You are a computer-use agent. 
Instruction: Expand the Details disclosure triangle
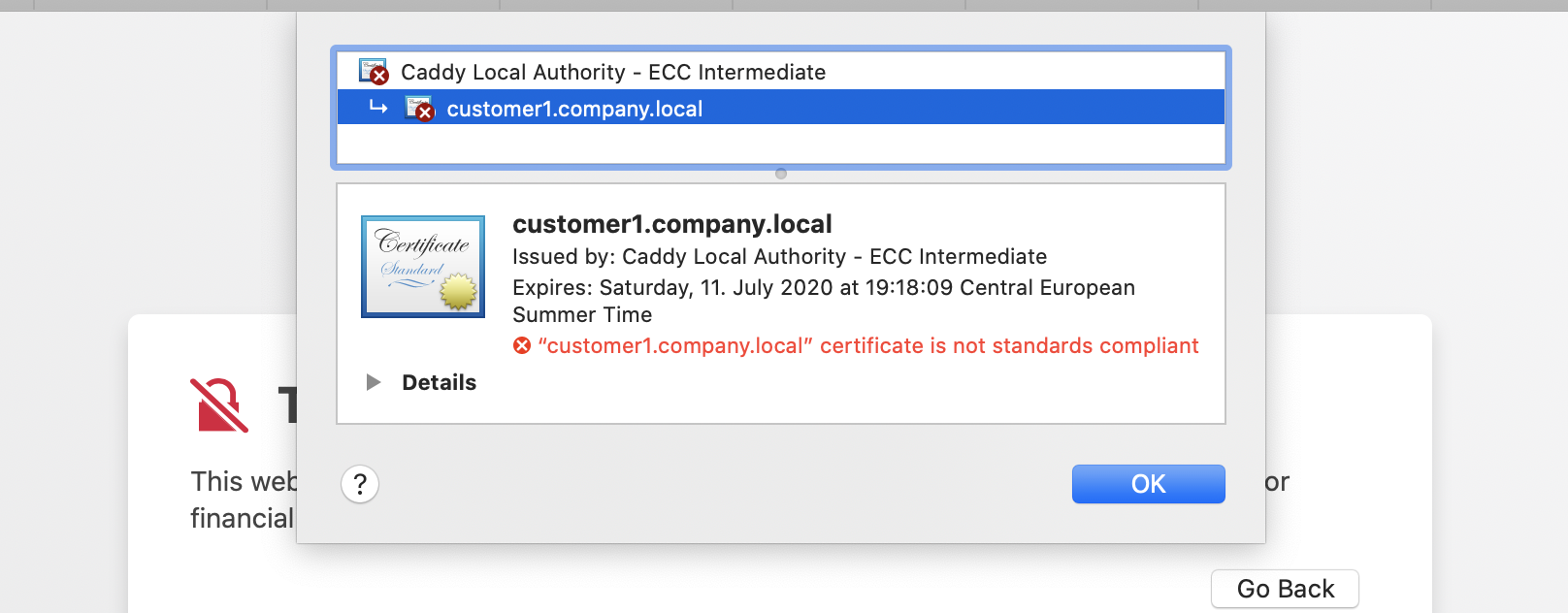point(373,382)
